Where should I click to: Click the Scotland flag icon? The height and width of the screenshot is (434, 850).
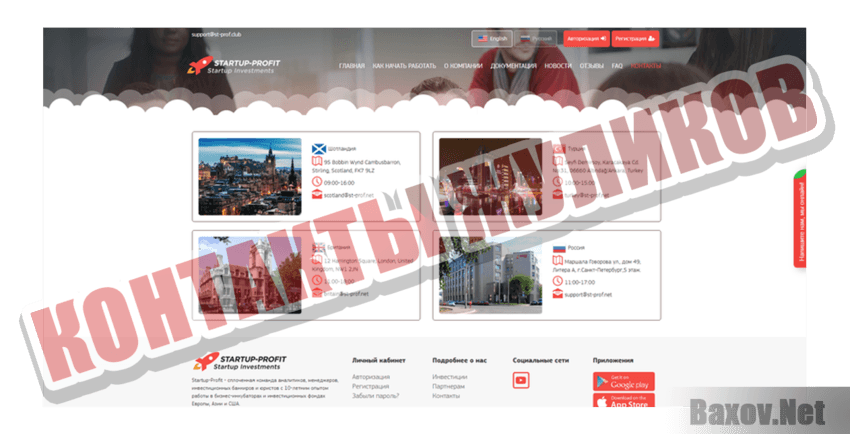click(318, 148)
